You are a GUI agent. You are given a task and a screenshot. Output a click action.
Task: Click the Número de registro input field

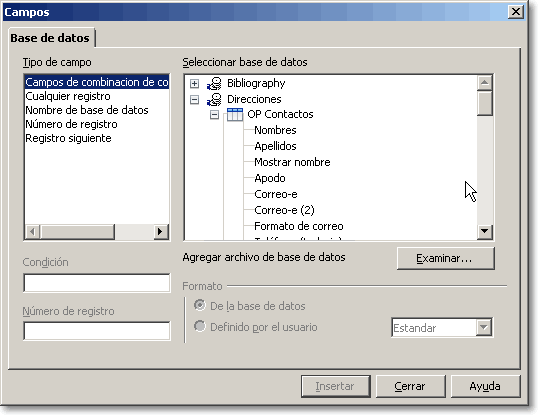point(97,331)
